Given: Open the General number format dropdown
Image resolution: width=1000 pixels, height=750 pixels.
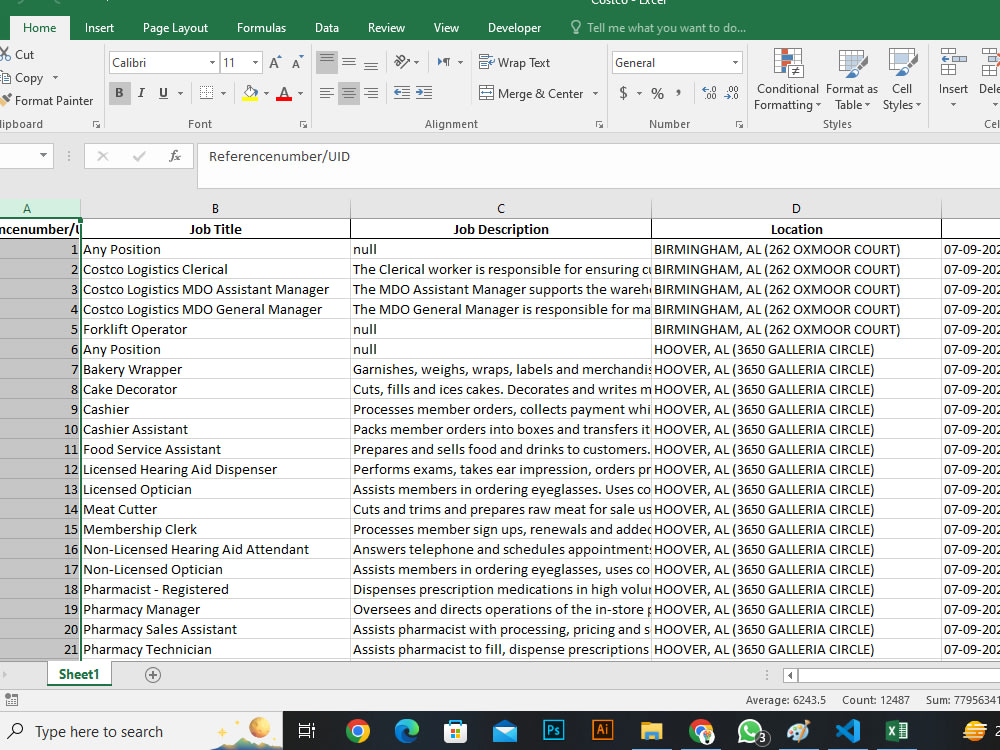Looking at the screenshot, I should (x=736, y=62).
